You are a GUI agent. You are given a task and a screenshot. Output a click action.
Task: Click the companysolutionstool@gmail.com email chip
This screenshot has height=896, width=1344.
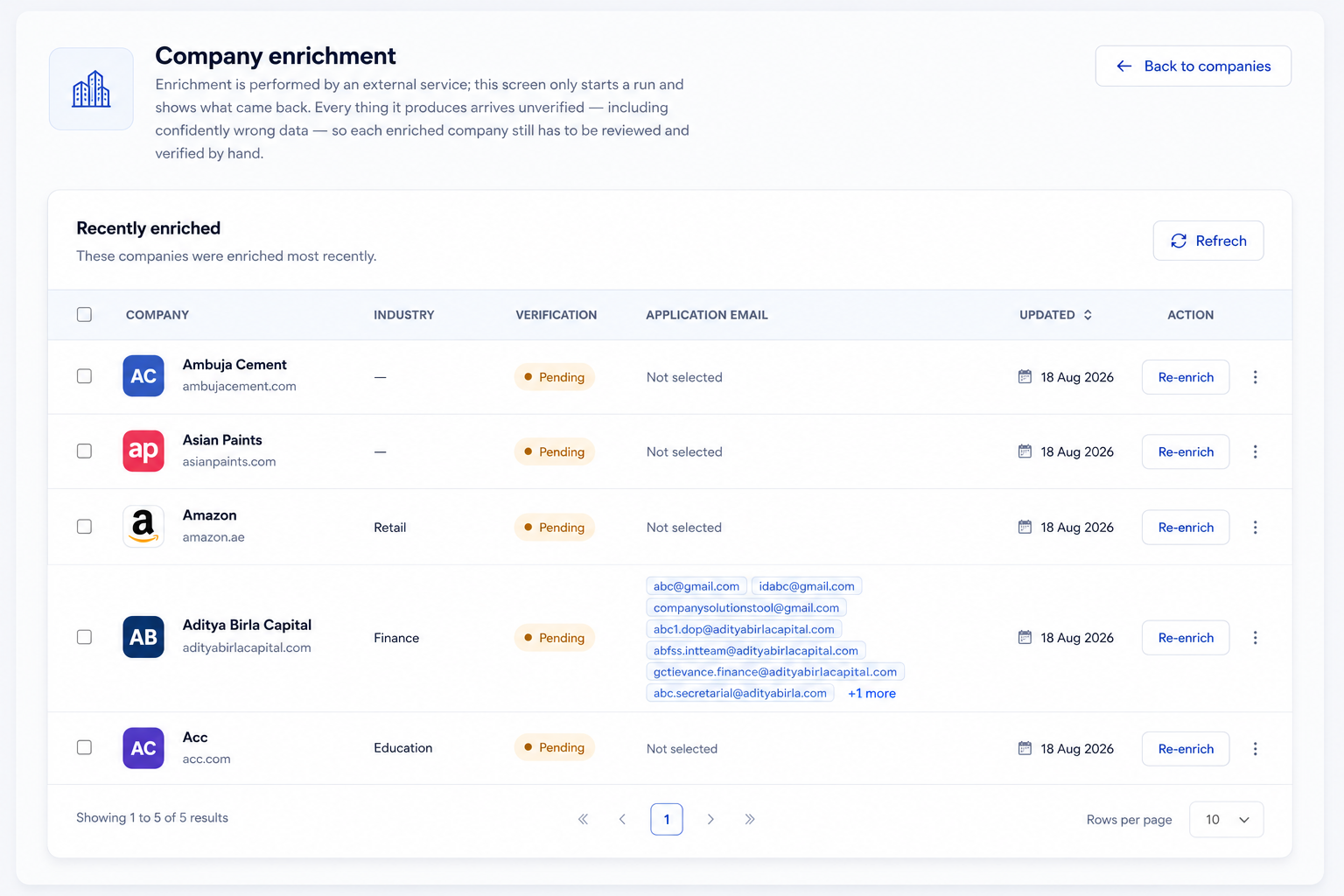click(x=746, y=608)
